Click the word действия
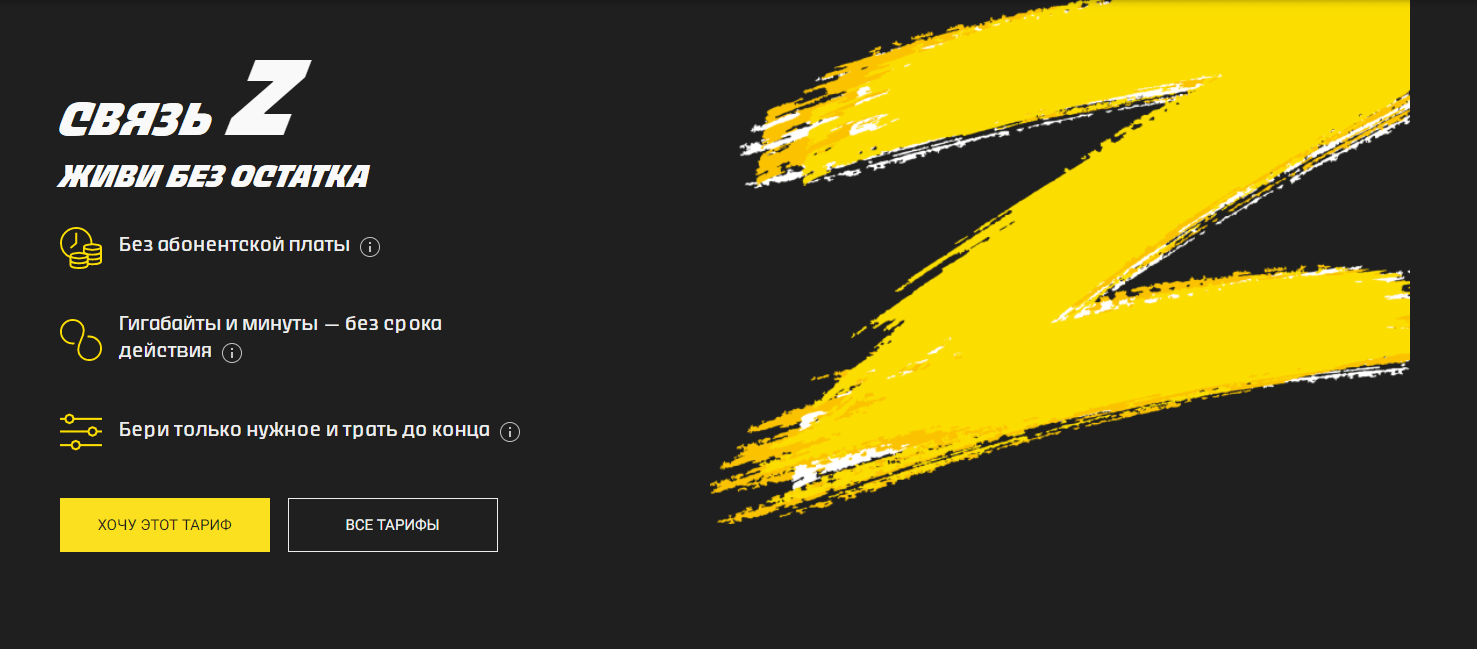 (x=165, y=351)
